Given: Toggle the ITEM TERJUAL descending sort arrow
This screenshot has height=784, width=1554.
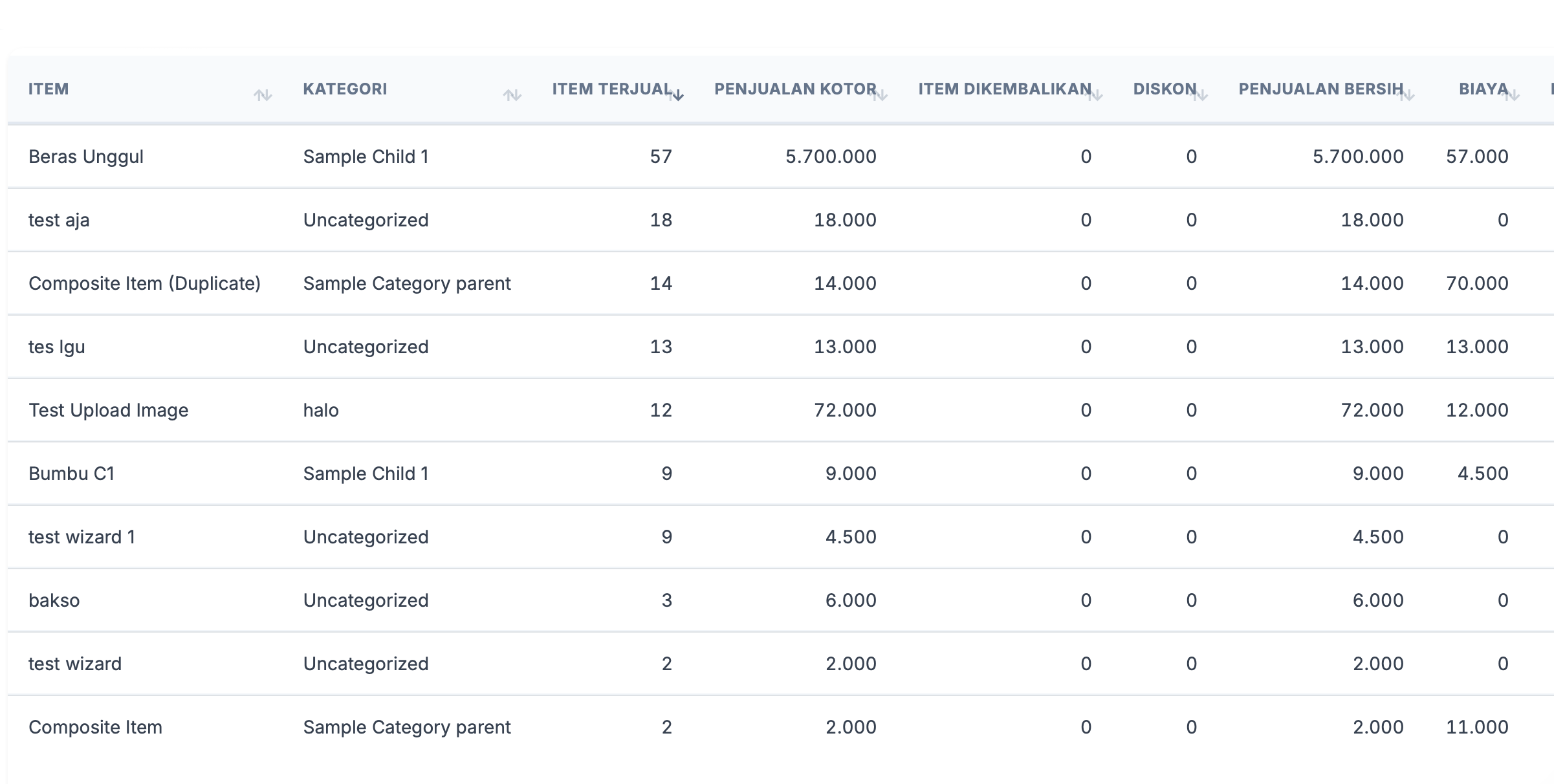Looking at the screenshot, I should pos(677,96).
